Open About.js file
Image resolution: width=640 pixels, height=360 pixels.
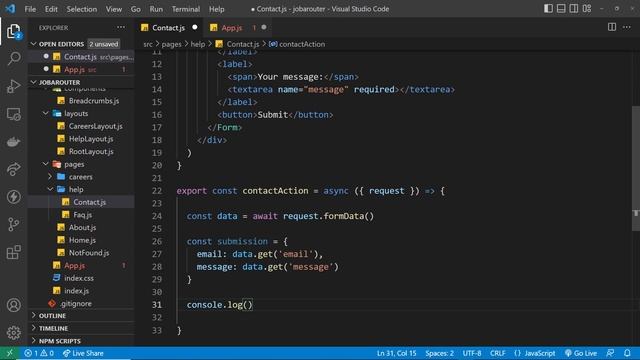[x=82, y=227]
